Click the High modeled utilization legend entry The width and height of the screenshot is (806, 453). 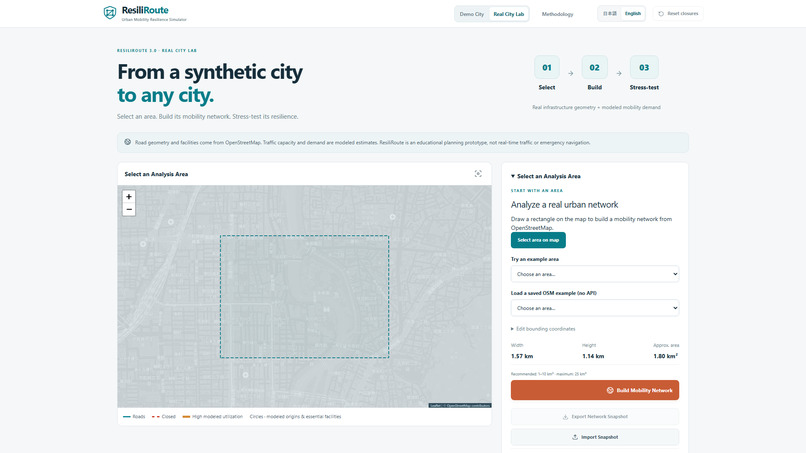coord(212,416)
